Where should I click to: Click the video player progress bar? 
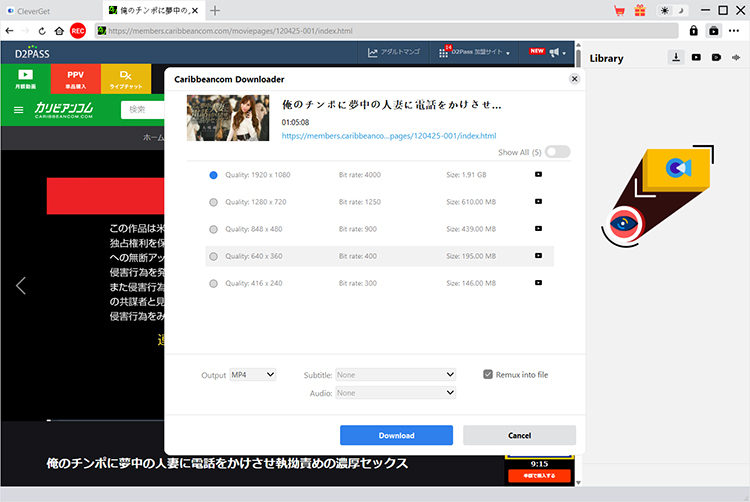tap(106, 421)
